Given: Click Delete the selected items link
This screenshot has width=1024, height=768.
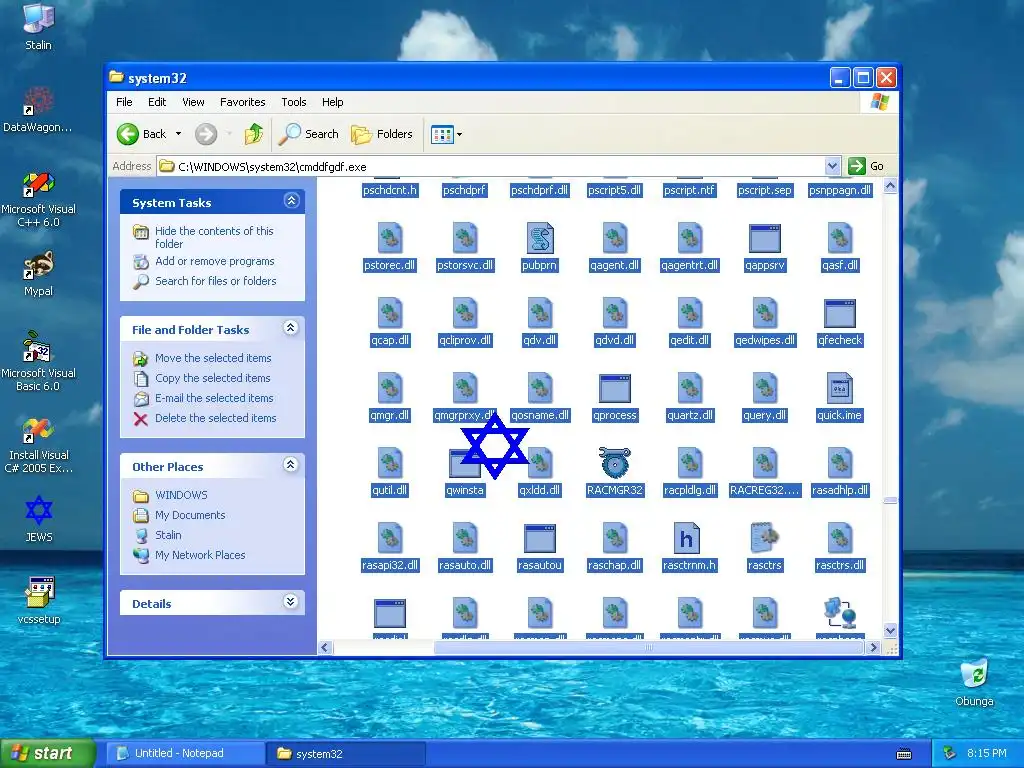Looking at the screenshot, I should point(216,418).
